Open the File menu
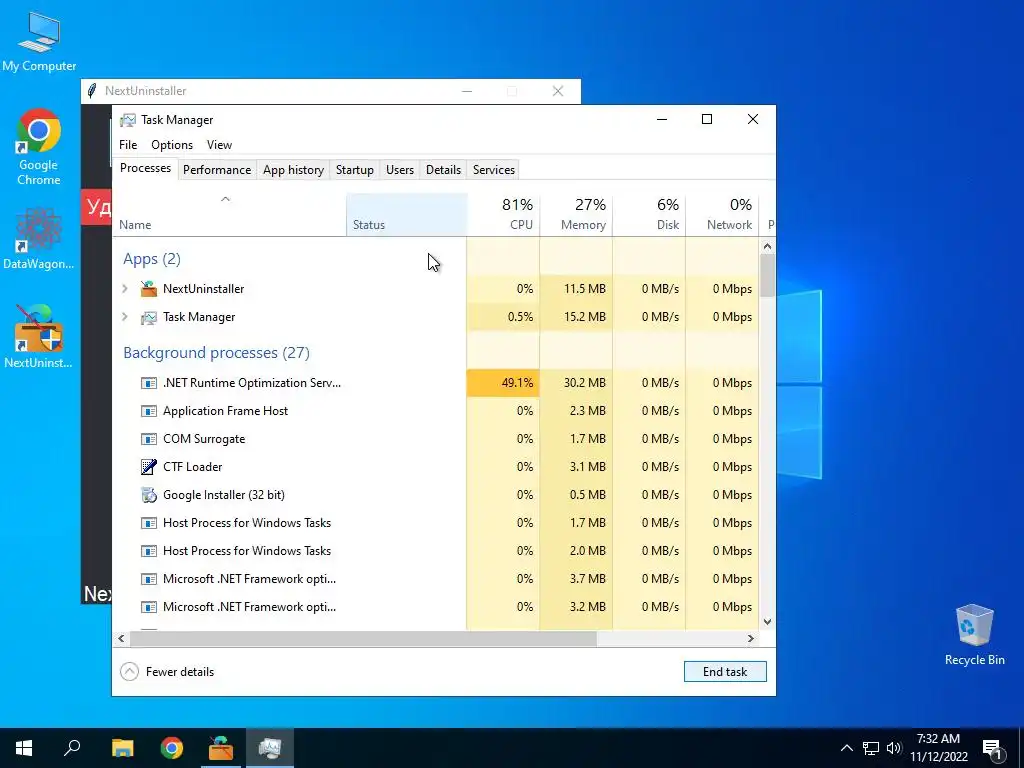This screenshot has width=1024, height=768. click(x=128, y=145)
